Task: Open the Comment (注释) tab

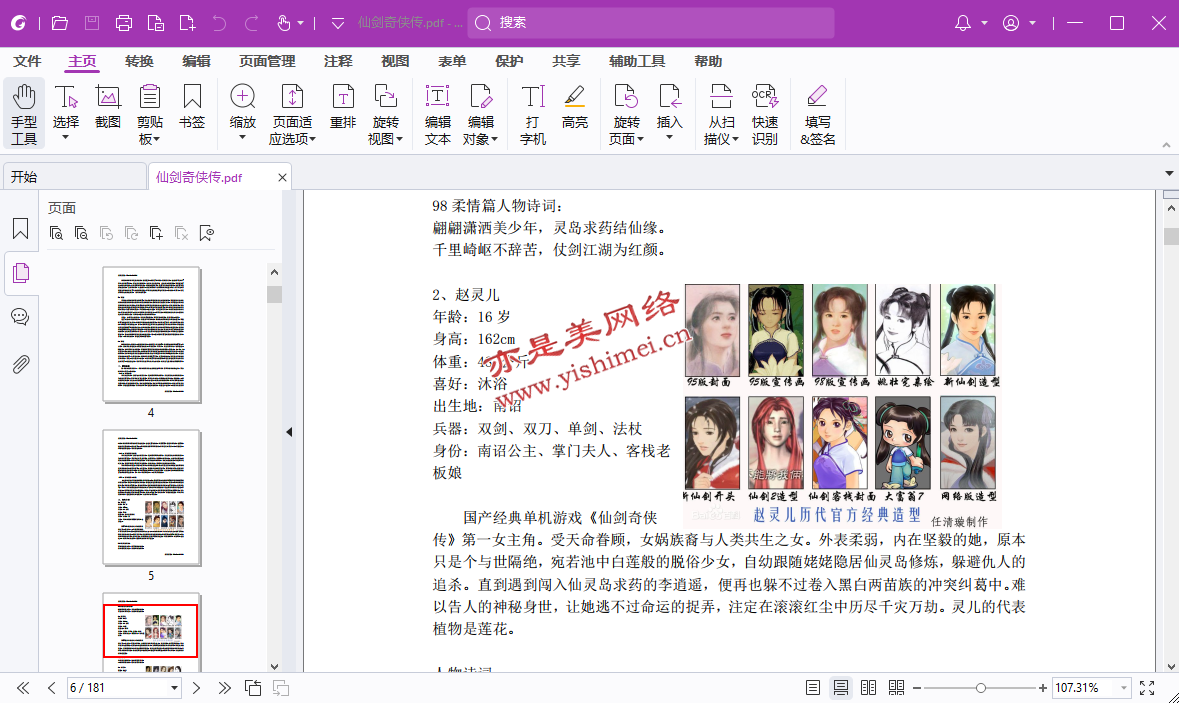Action: tap(338, 62)
